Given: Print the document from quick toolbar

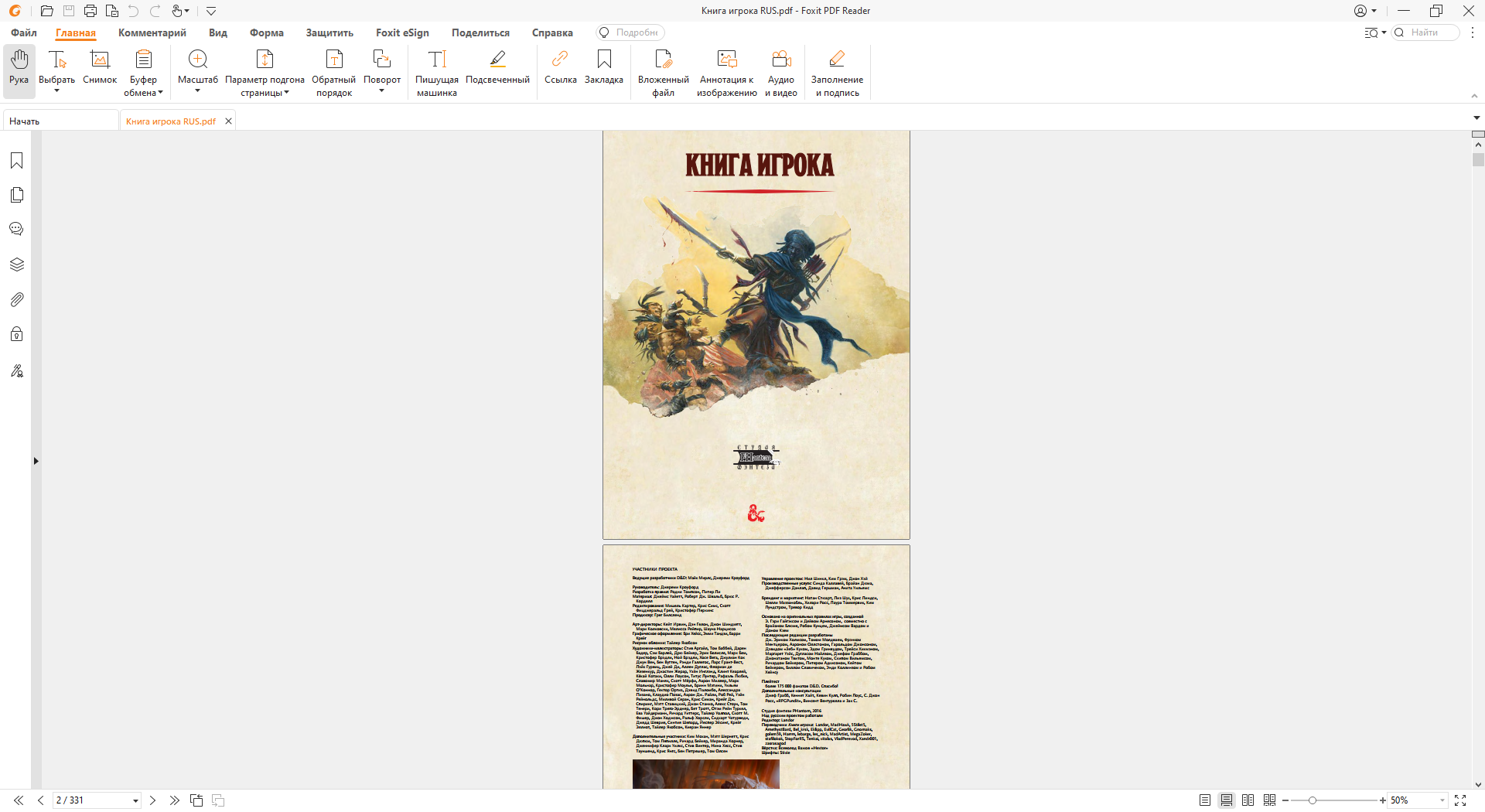Looking at the screenshot, I should click(x=90, y=11).
